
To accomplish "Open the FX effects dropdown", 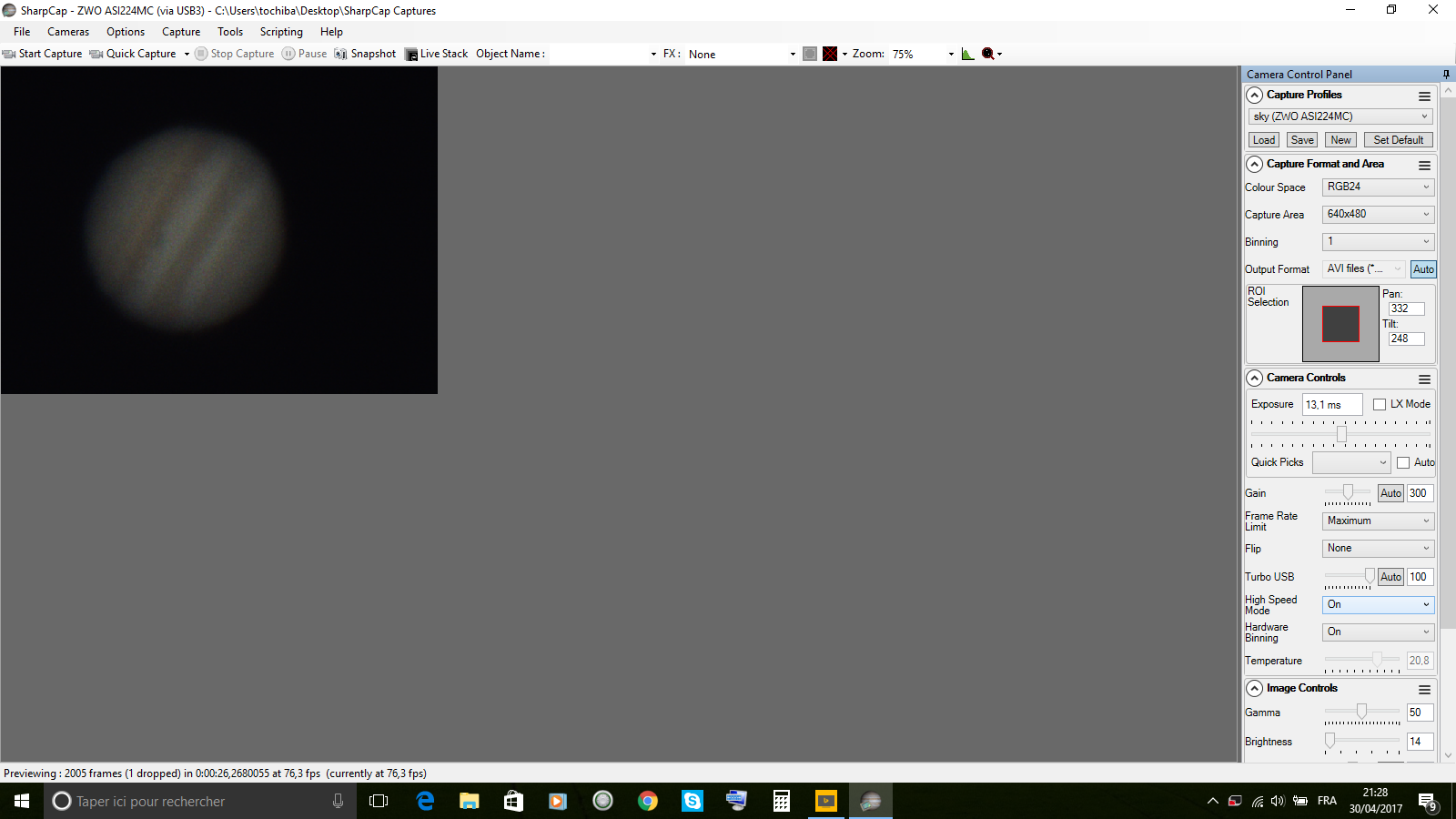I will [742, 54].
